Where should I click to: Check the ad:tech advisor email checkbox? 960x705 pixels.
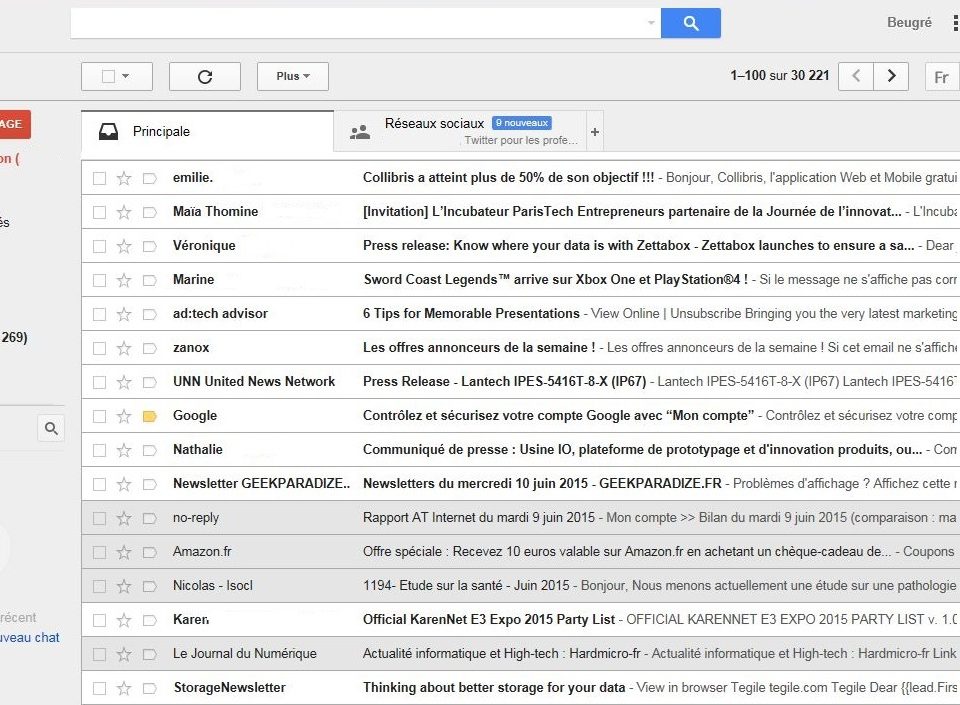99,314
